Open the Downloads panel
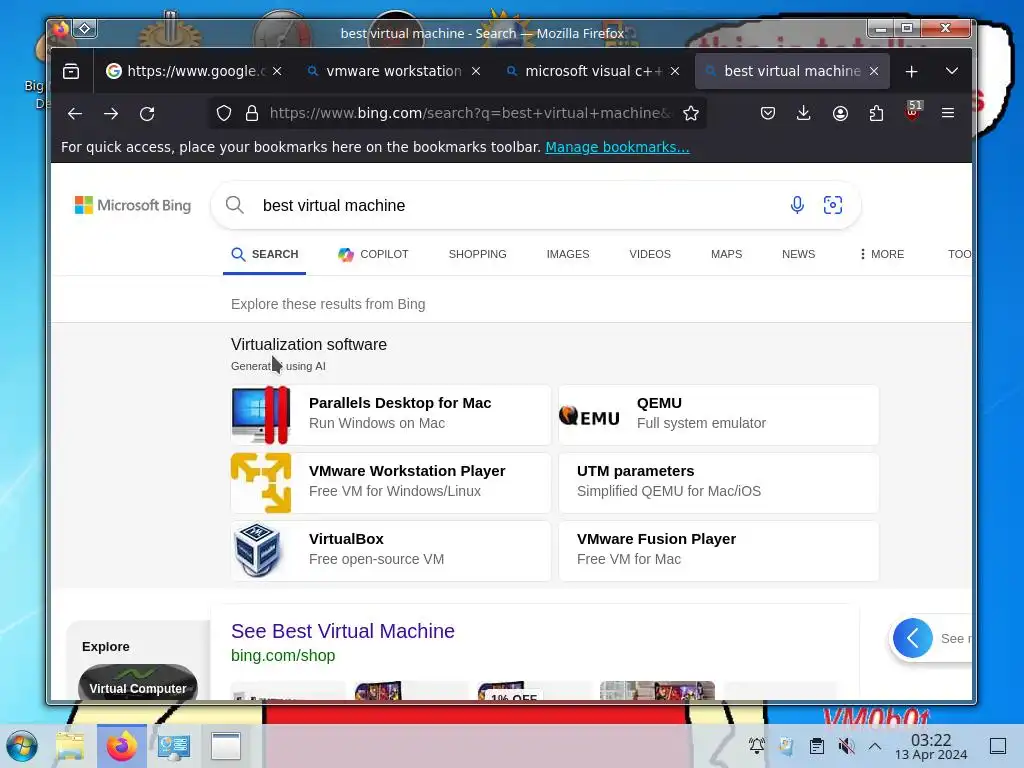This screenshot has width=1024, height=768. coord(804,114)
